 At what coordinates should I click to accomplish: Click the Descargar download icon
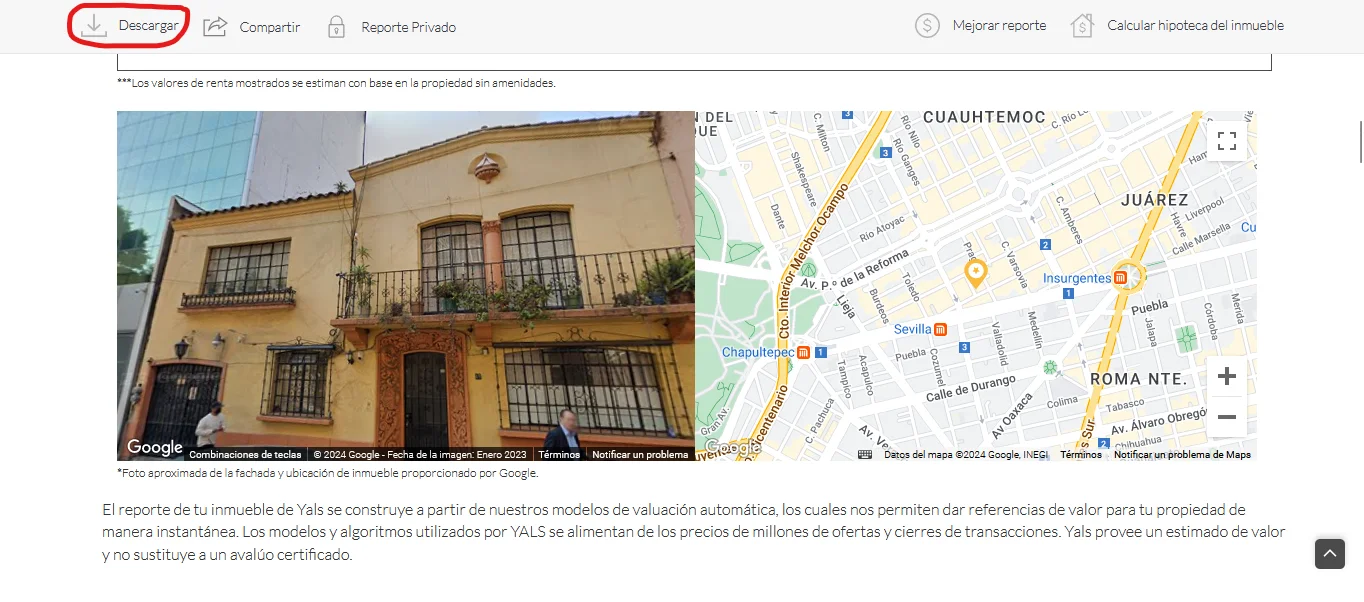coord(94,25)
